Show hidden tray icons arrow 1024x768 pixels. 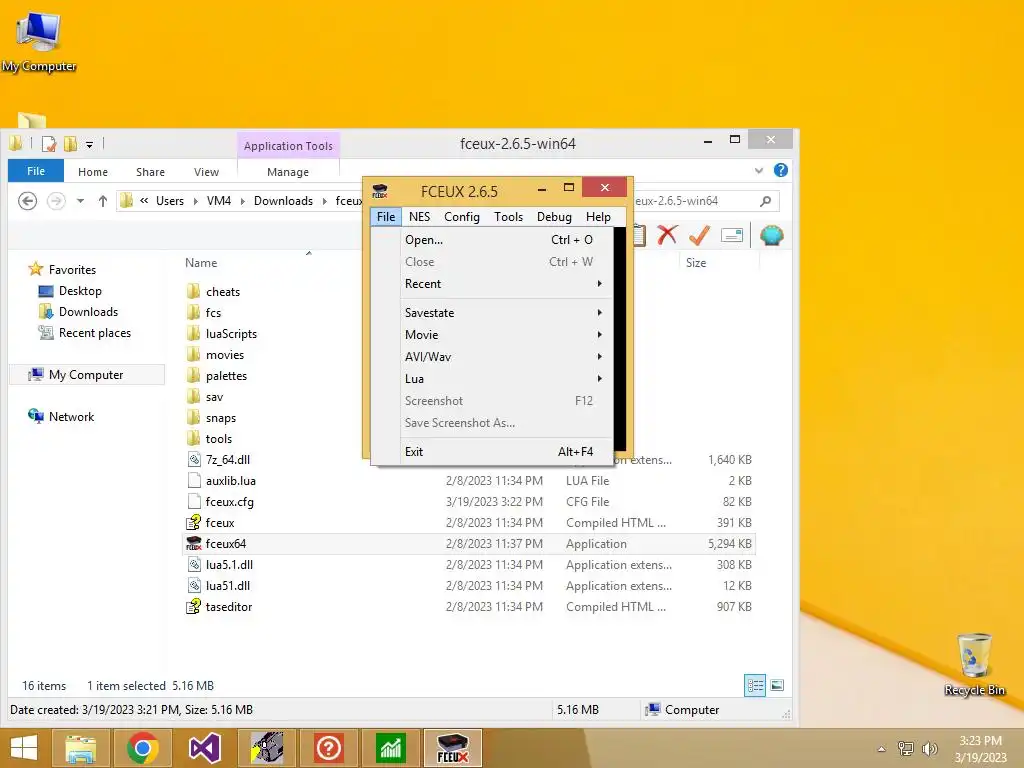pos(882,749)
